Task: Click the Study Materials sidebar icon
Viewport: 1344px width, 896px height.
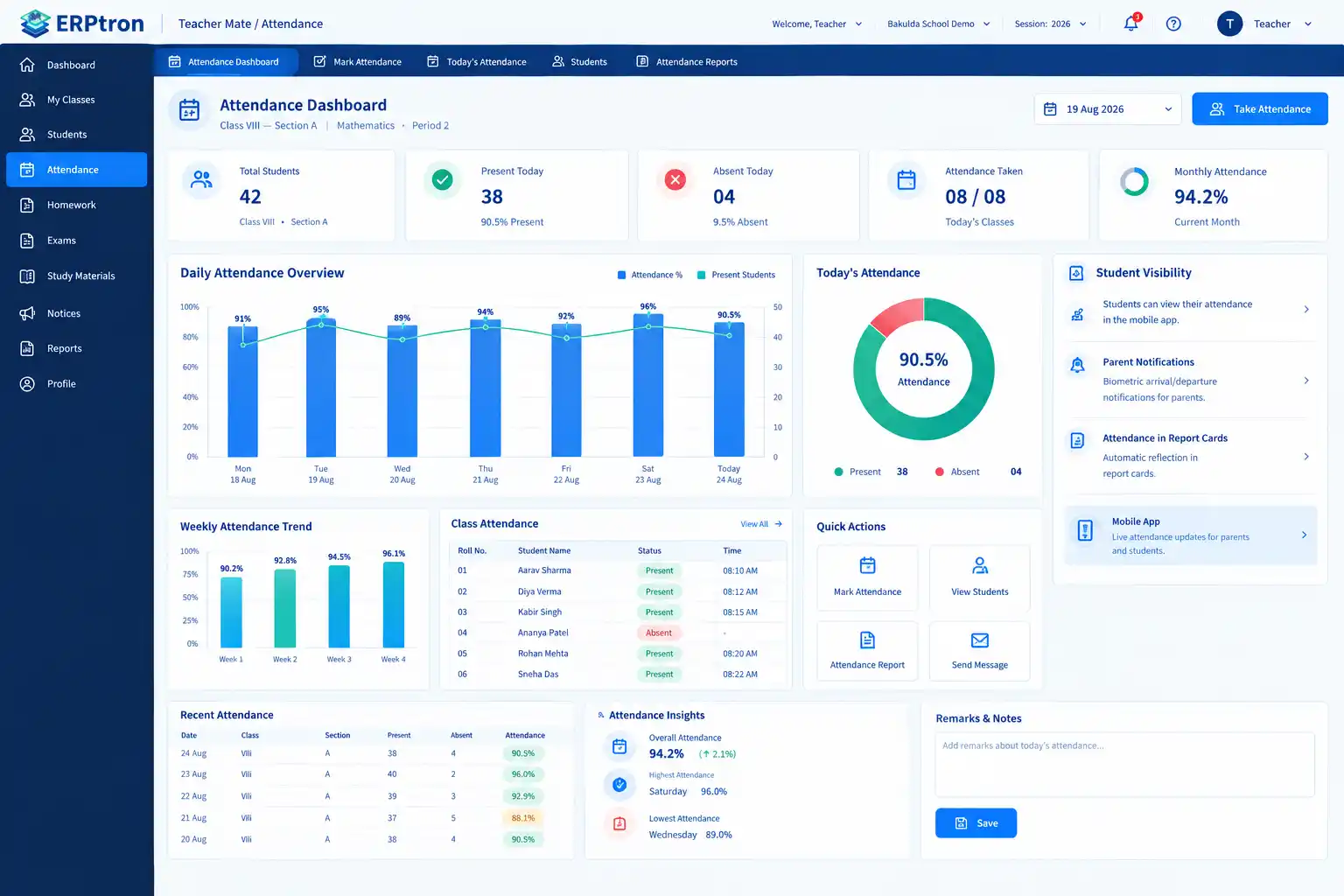Action: click(27, 276)
